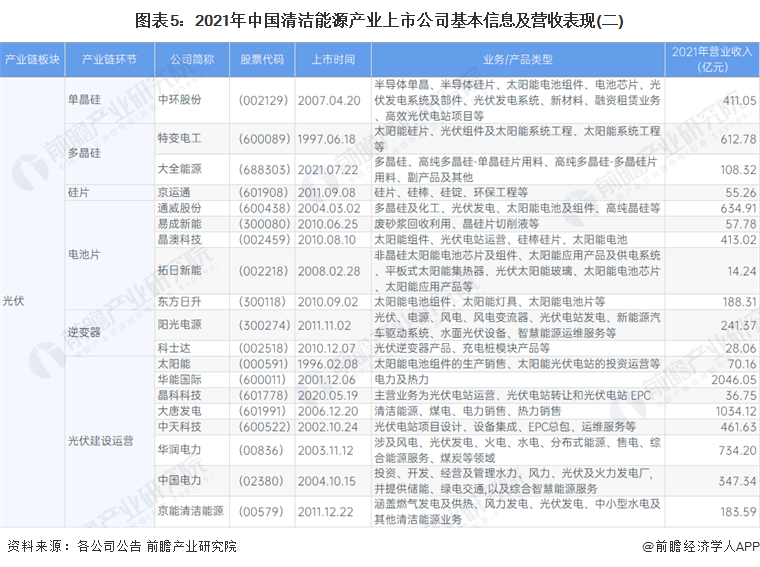The width and height of the screenshot is (760, 567).
Task: Select the 京能清洁能源 company cell
Action: 190,511
